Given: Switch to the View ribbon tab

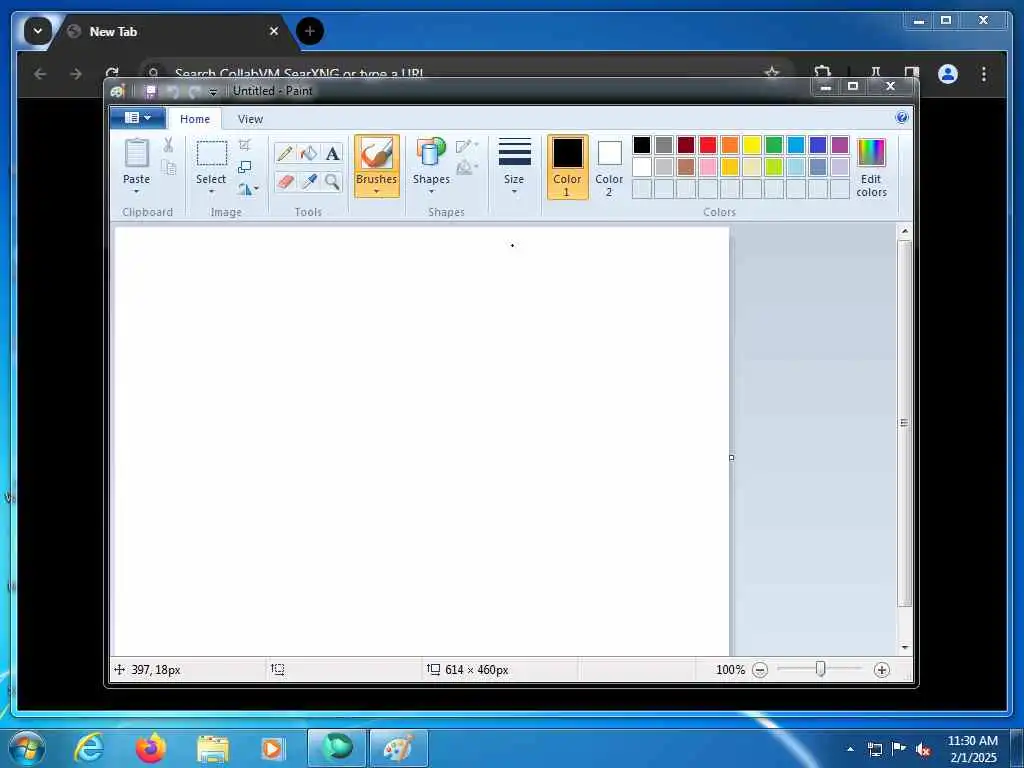Looking at the screenshot, I should pos(250,119).
